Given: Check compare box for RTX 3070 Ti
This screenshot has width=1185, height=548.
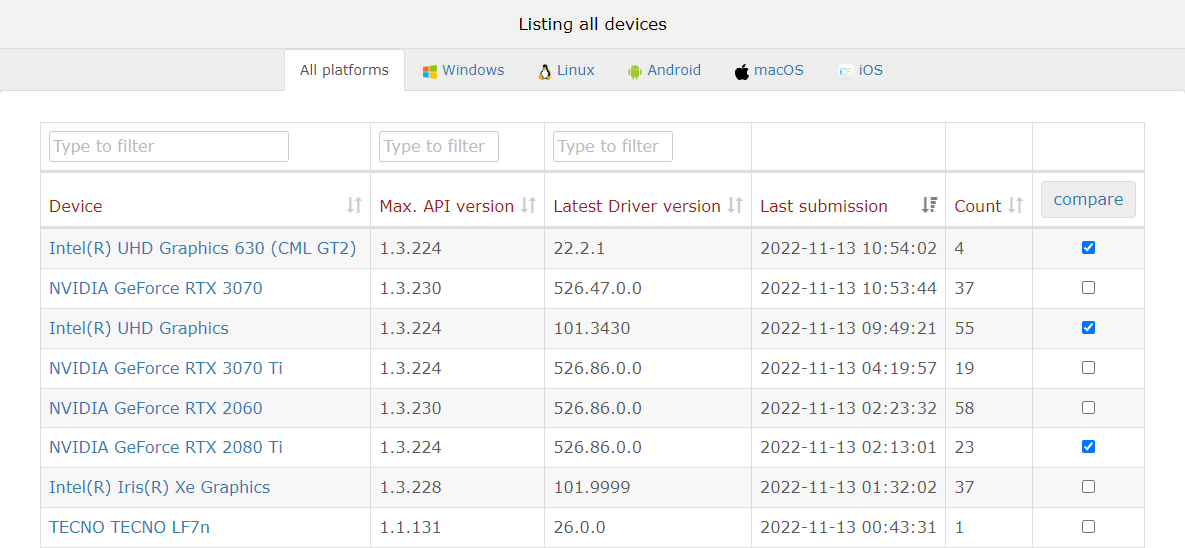Looking at the screenshot, I should tap(1088, 367).
